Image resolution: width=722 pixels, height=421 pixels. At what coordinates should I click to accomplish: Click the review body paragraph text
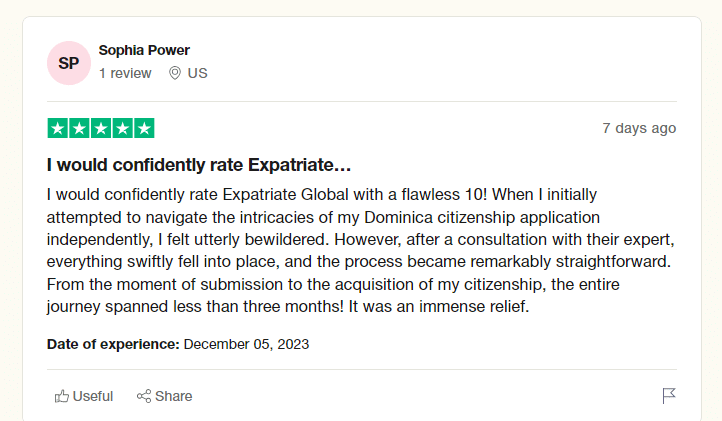[x=361, y=250]
